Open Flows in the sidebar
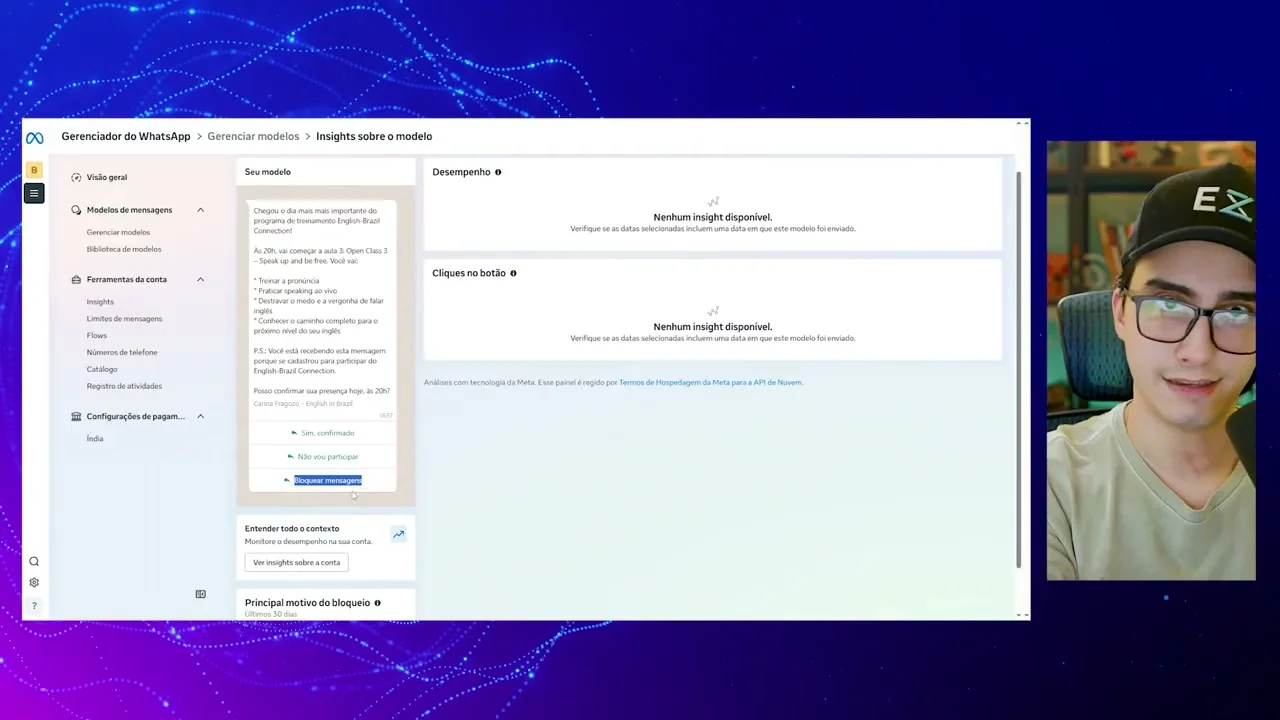Image resolution: width=1280 pixels, height=720 pixels. [96, 336]
